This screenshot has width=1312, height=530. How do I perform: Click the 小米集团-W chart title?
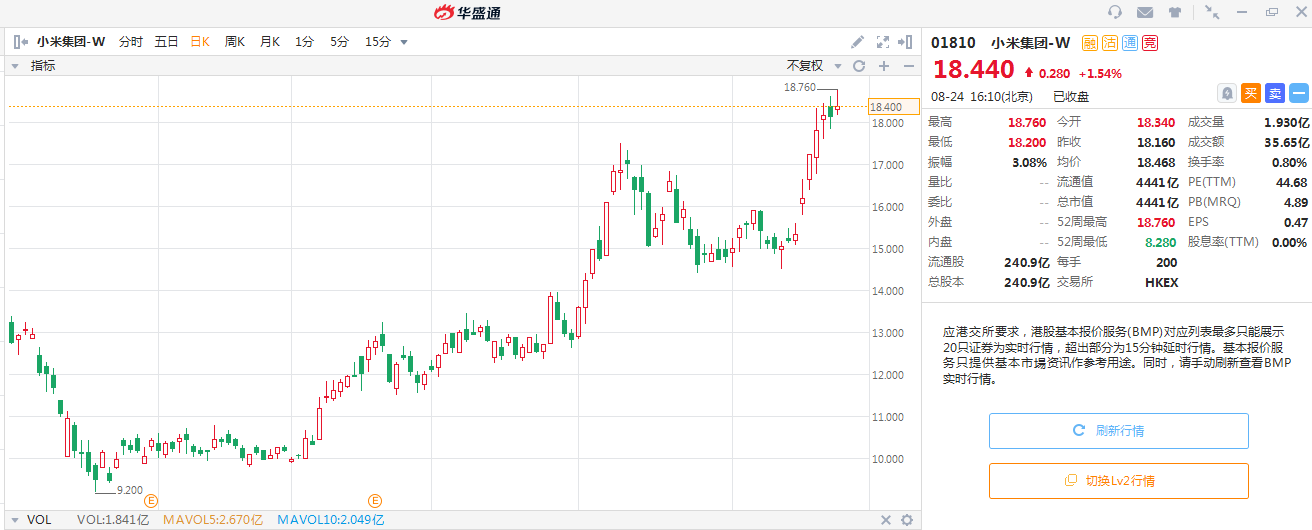point(71,42)
